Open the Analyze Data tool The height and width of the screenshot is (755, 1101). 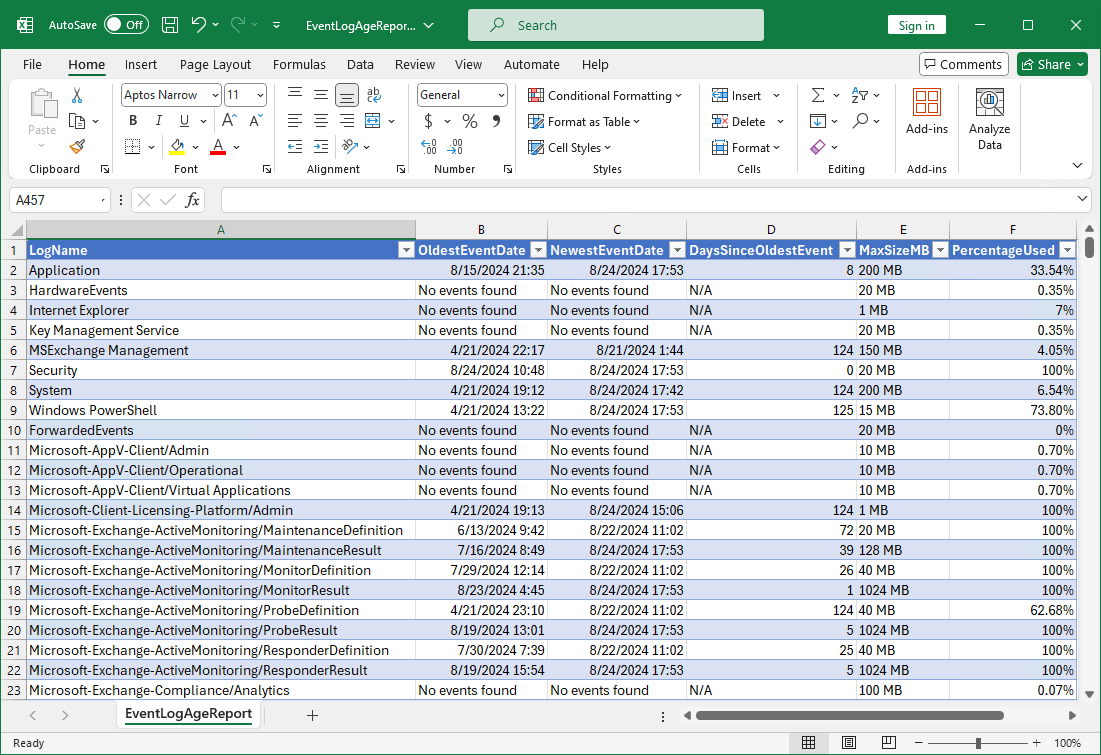click(x=989, y=119)
